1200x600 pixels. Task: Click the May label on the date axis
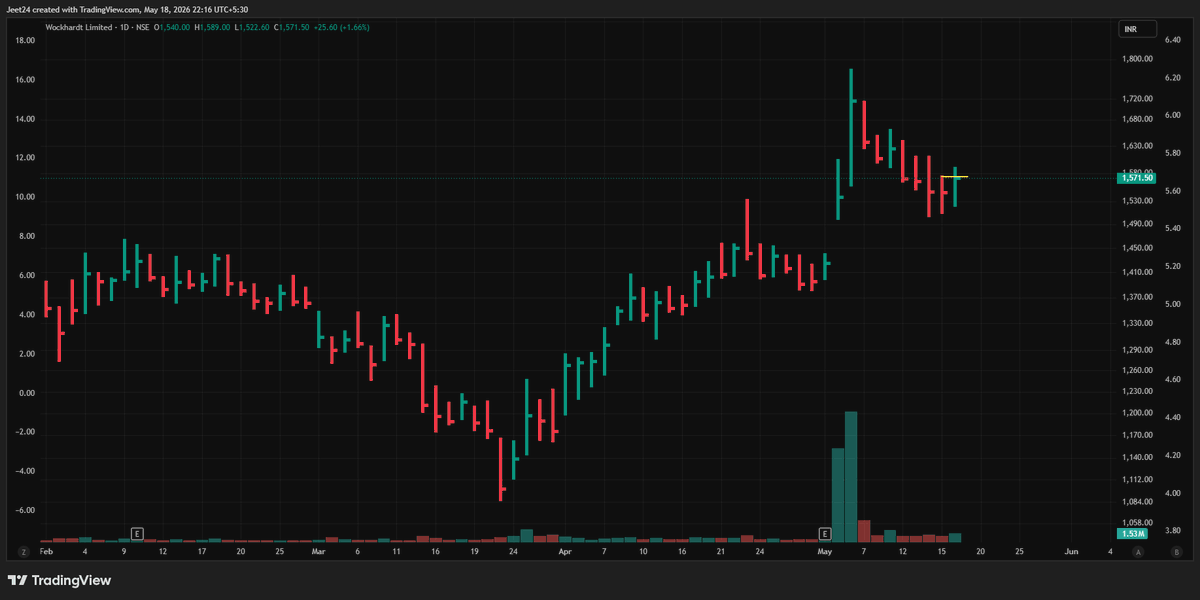pos(825,551)
